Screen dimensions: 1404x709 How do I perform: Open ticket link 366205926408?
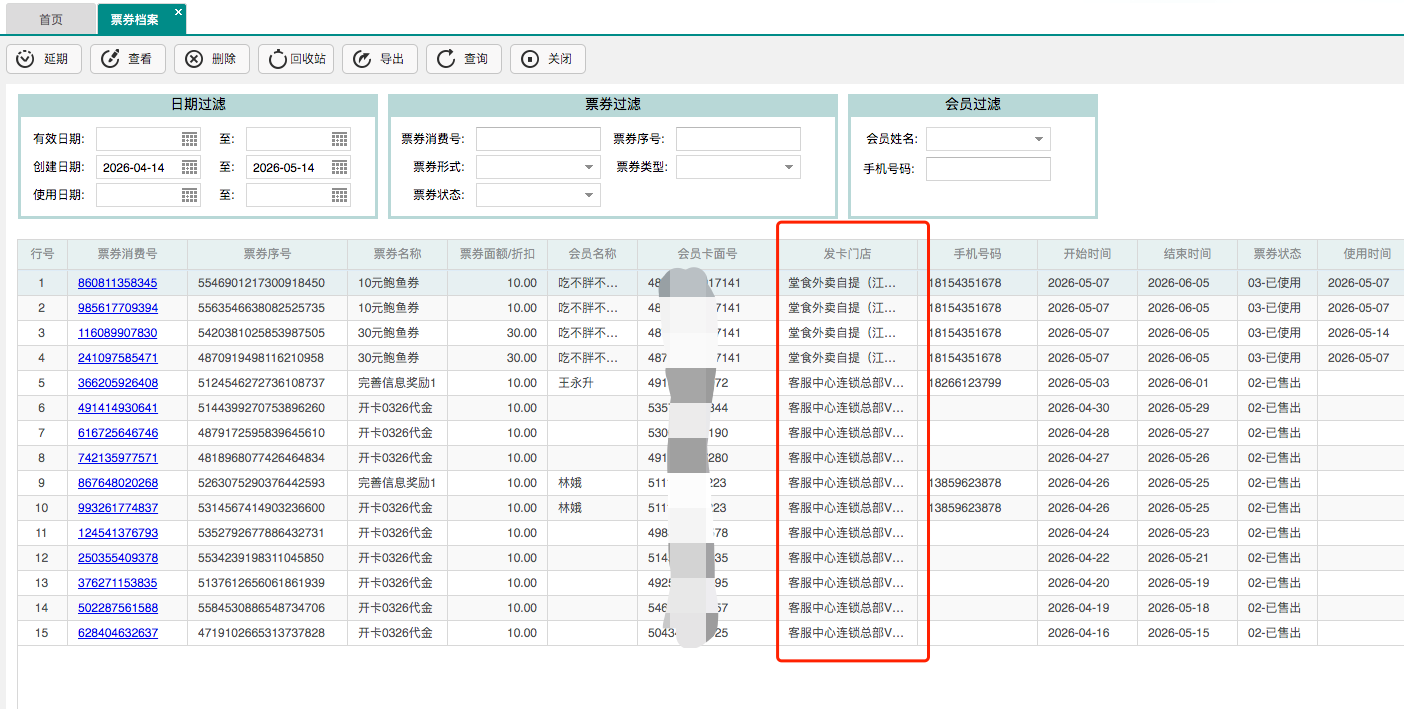click(x=118, y=383)
